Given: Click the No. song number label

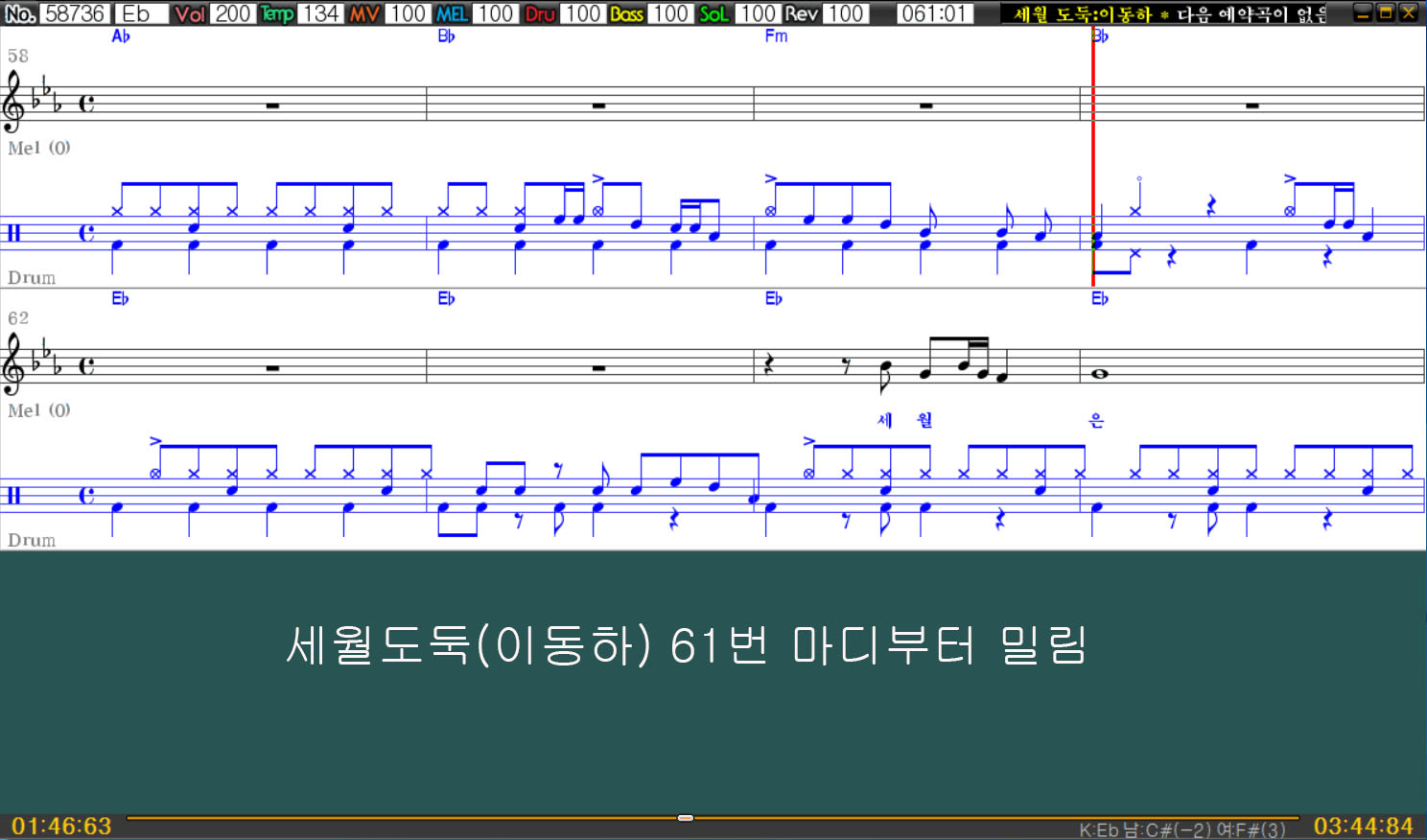Looking at the screenshot, I should pos(20,13).
